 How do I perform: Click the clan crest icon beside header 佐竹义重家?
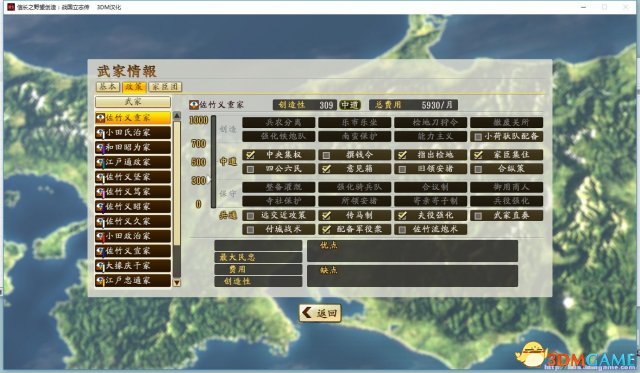[194, 105]
